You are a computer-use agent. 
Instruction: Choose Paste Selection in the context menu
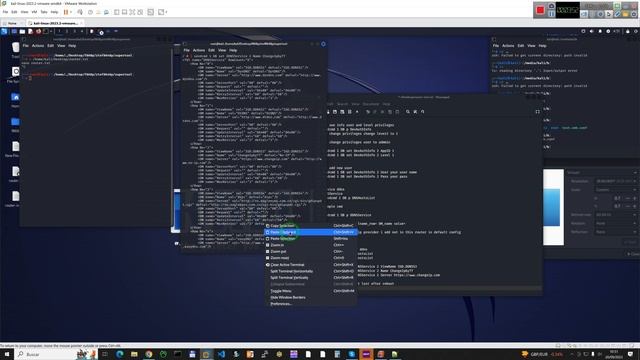[x=311, y=239]
